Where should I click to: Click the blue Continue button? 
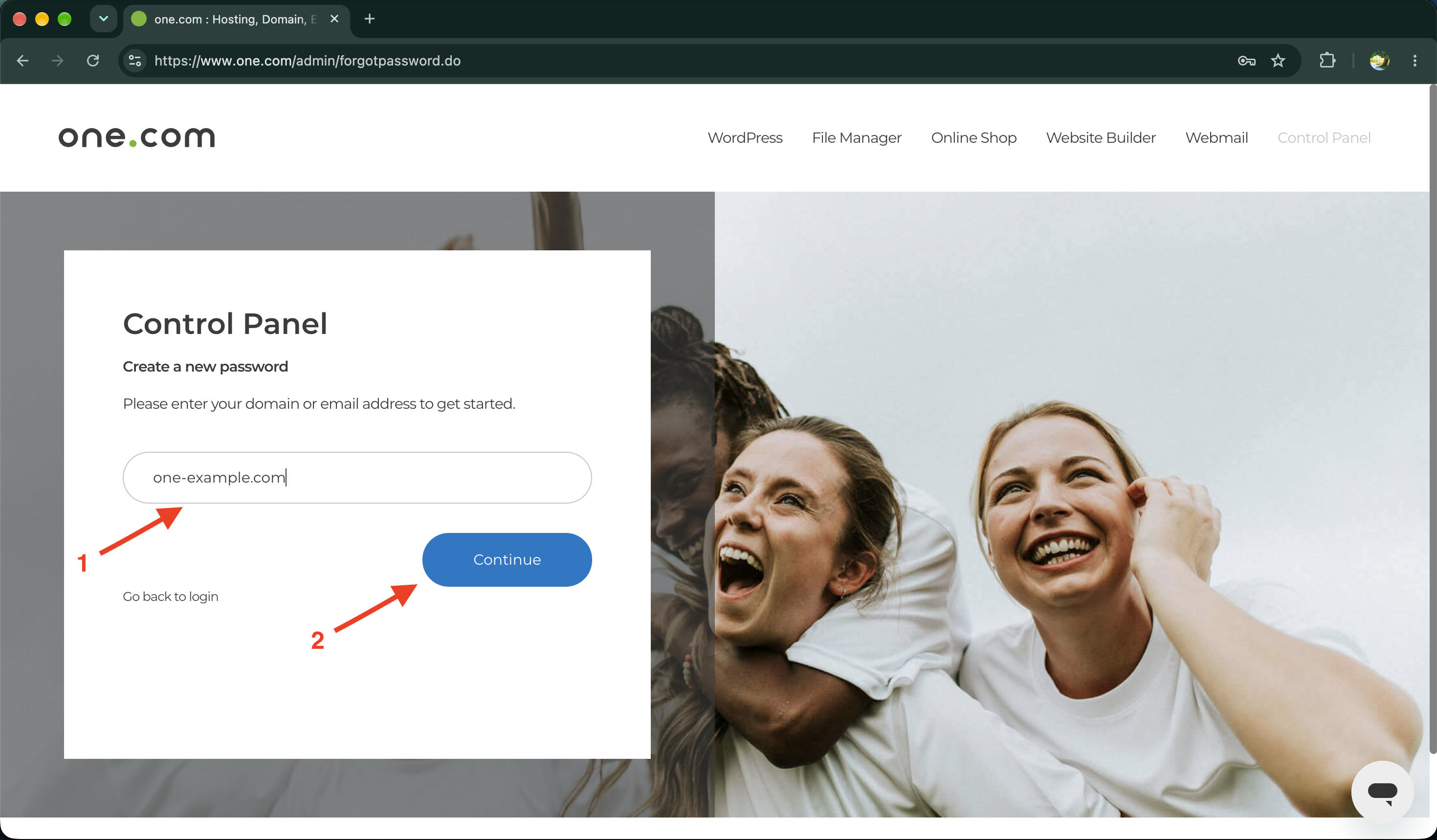click(x=507, y=559)
